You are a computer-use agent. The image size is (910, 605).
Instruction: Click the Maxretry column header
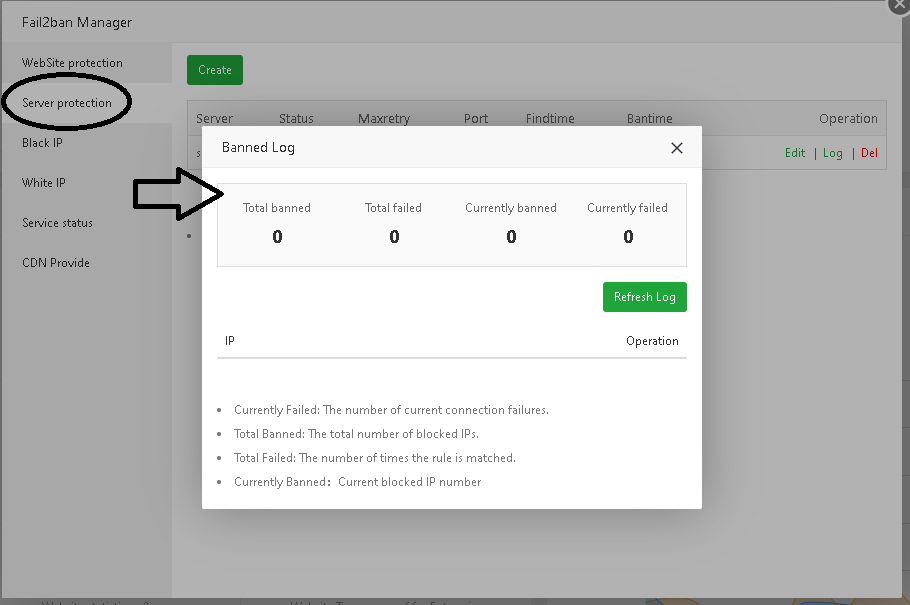pyautogui.click(x=384, y=118)
